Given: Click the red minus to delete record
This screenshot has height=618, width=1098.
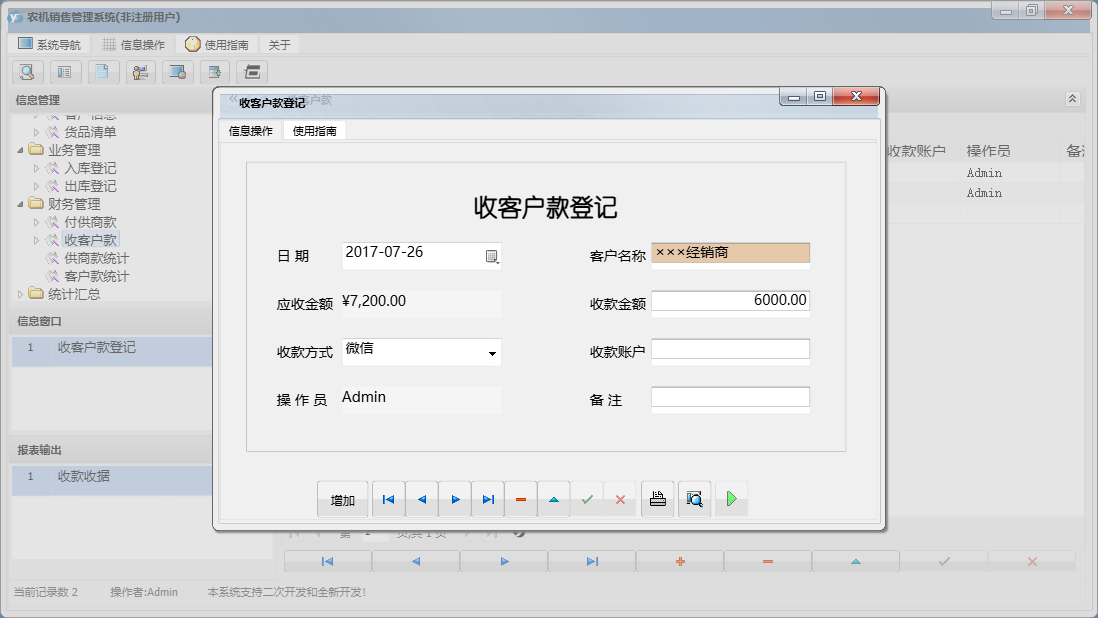Looking at the screenshot, I should pos(521,498).
